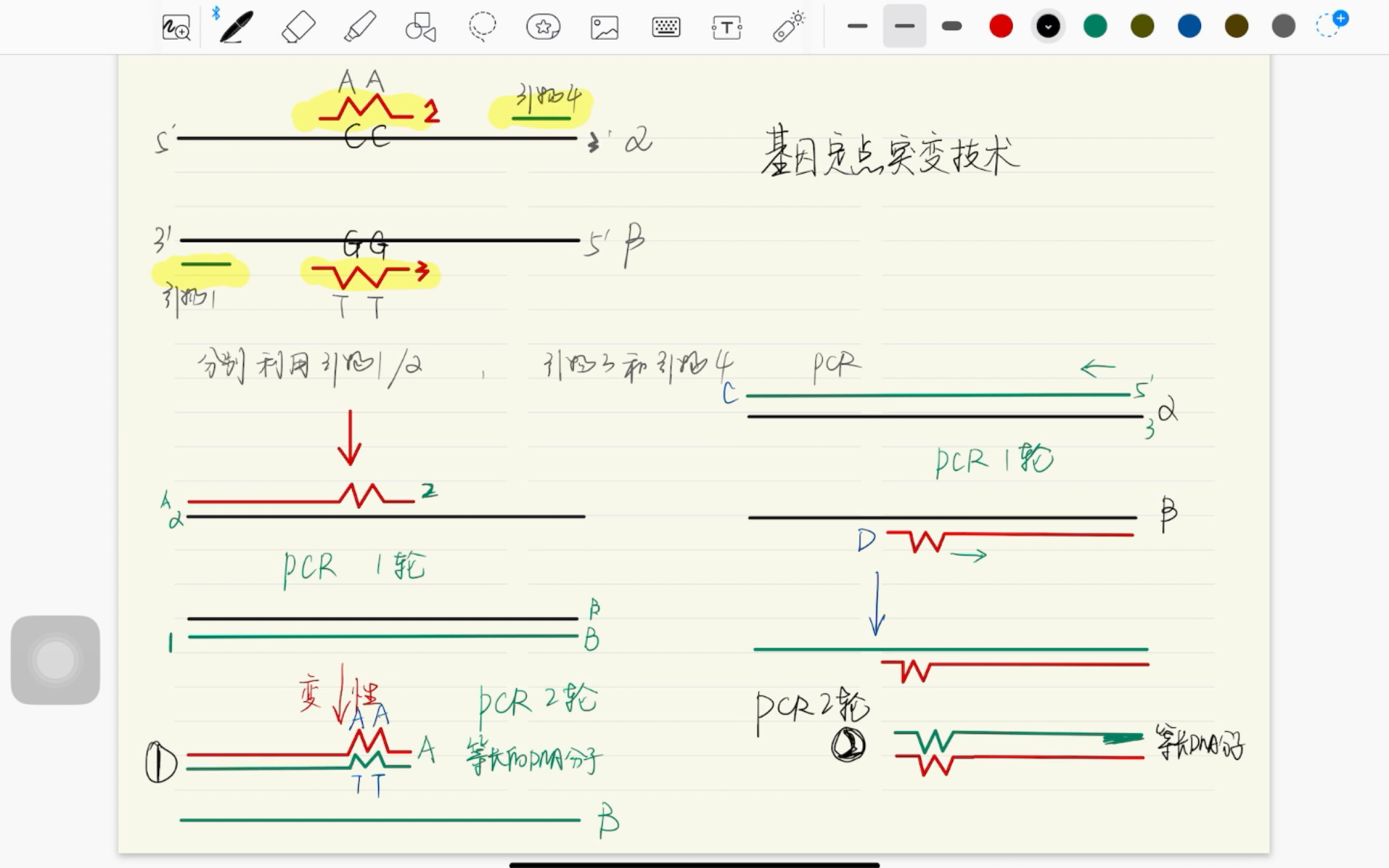
Task: Select the Shapes tool
Action: 421,27
